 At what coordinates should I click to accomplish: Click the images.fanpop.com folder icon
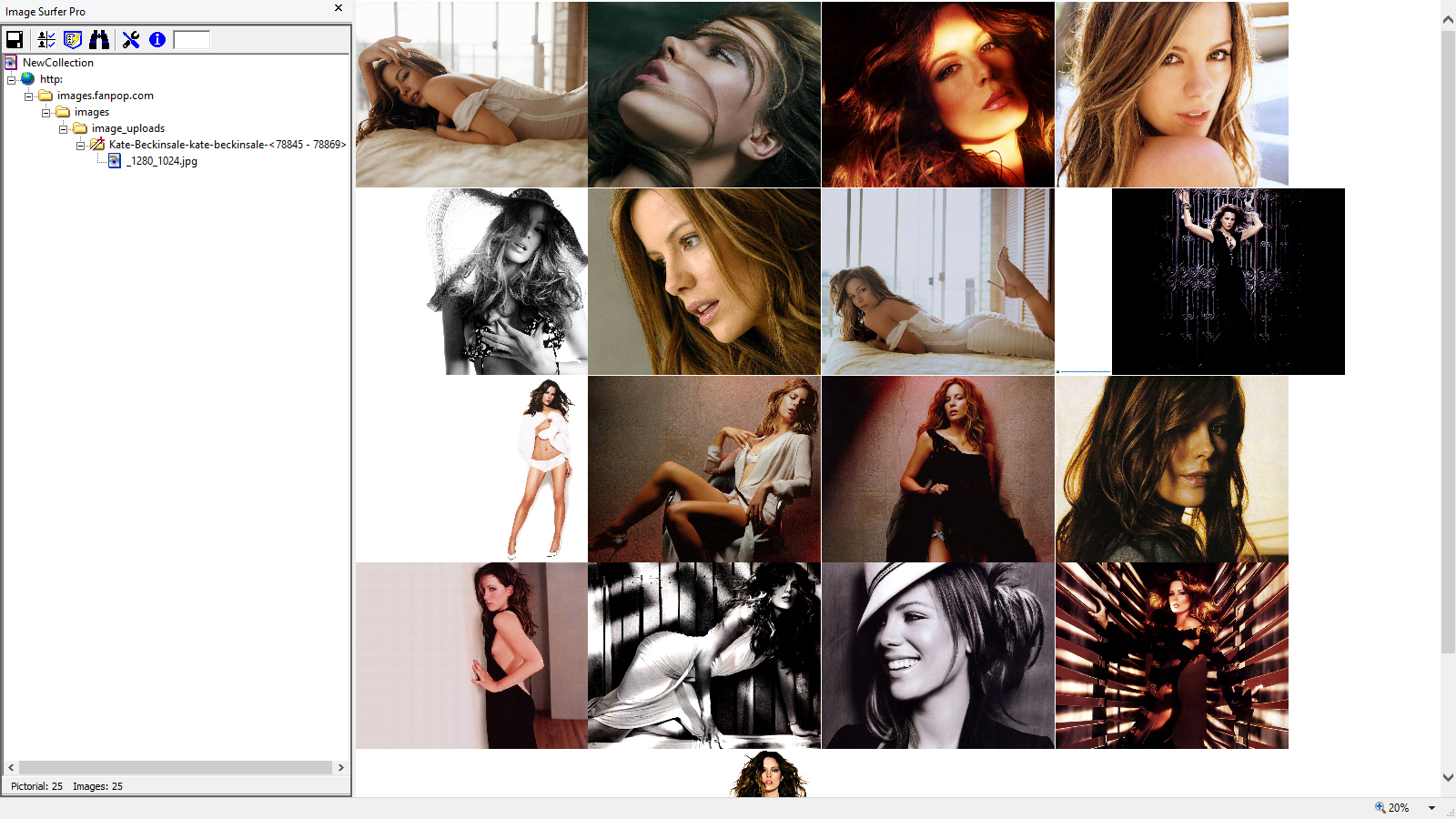45,96
